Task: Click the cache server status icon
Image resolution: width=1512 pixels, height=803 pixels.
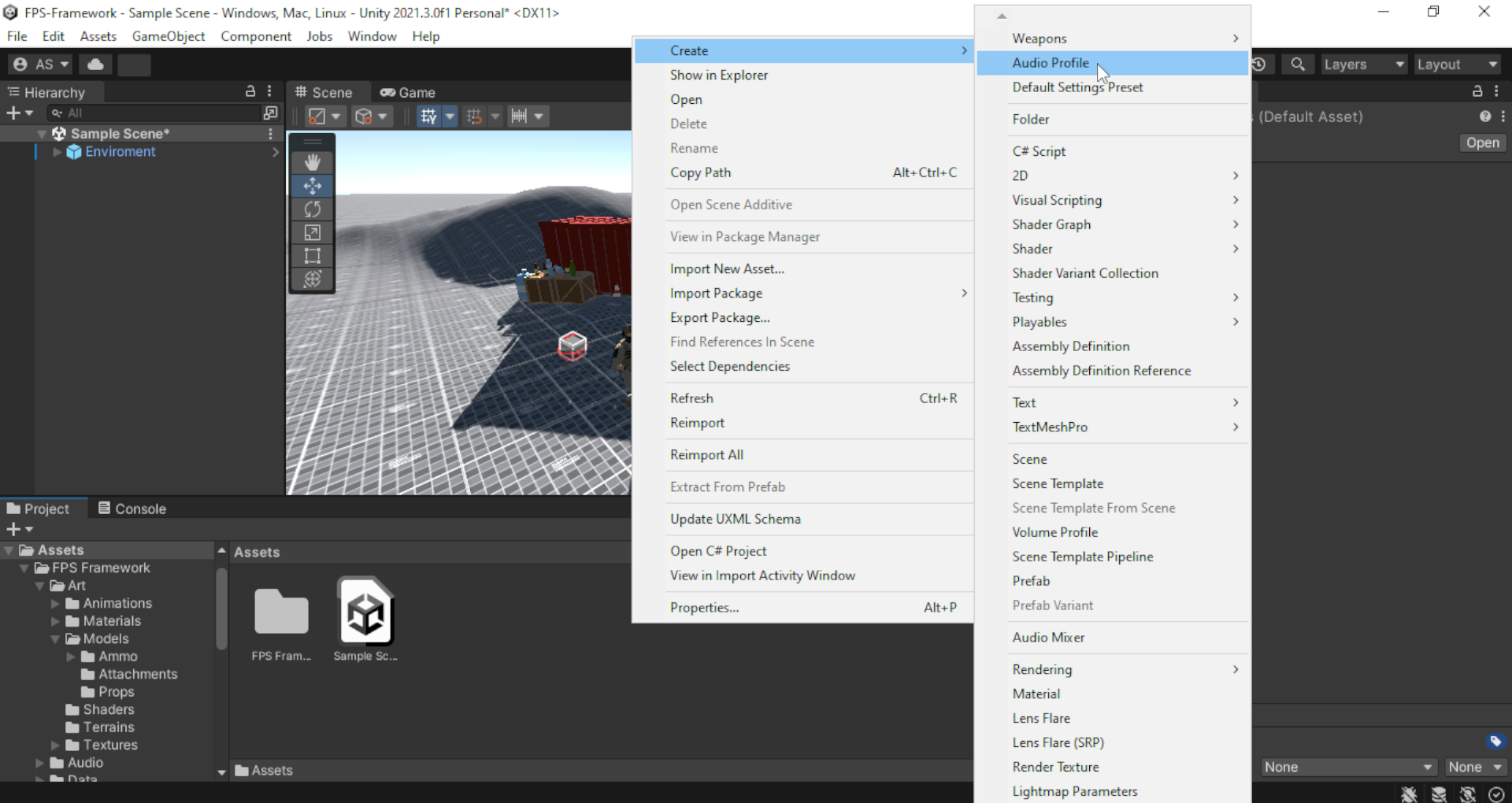Action: (x=1439, y=794)
